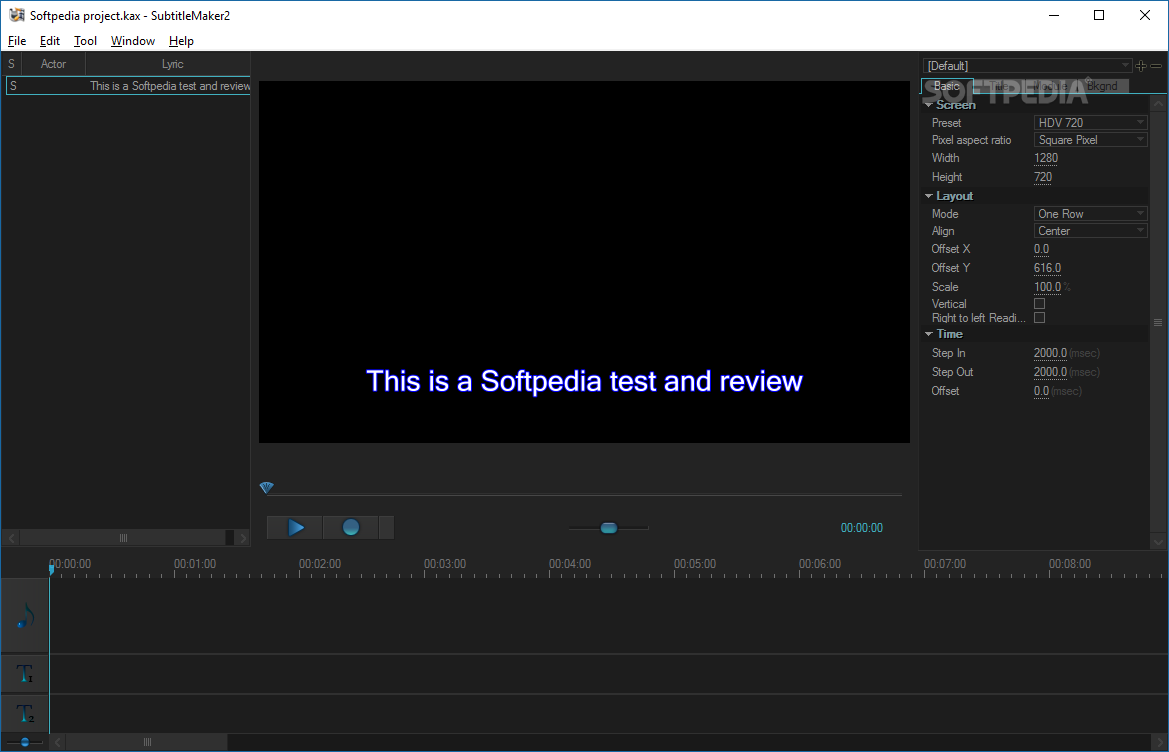Open the Window menu
This screenshot has width=1169, height=752.
[133, 41]
